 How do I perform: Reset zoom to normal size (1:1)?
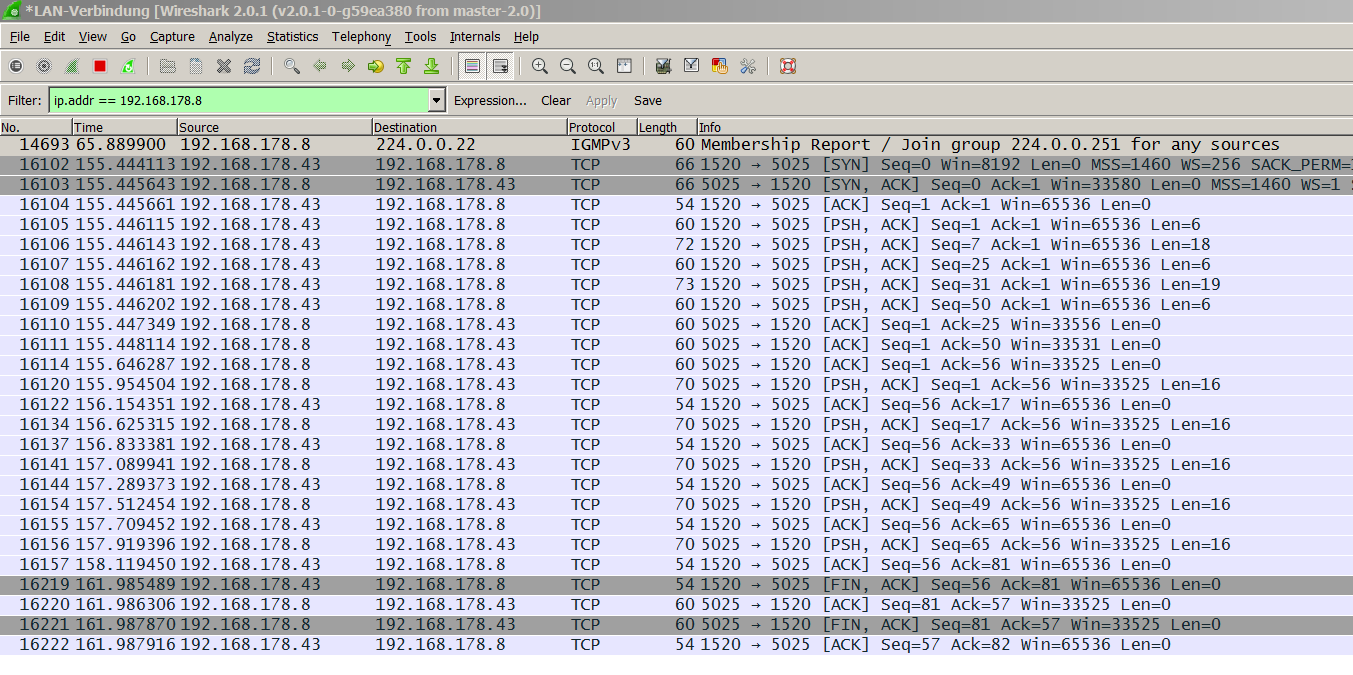595,66
